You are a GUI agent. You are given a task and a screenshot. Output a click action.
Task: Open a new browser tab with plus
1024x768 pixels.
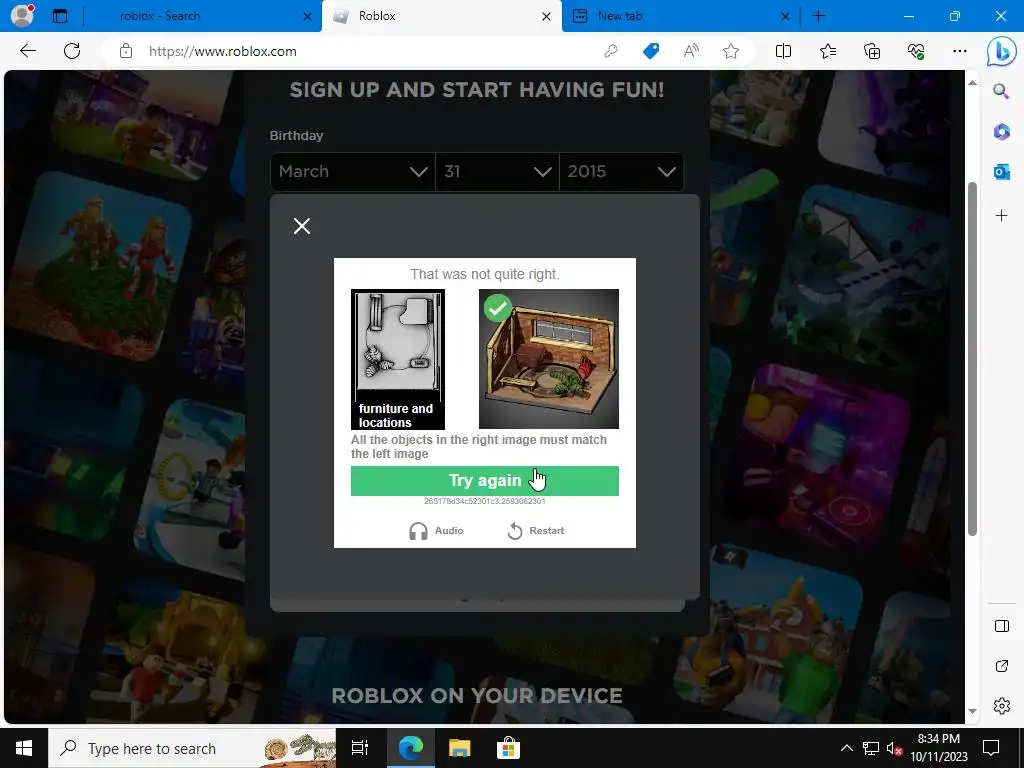click(x=818, y=16)
